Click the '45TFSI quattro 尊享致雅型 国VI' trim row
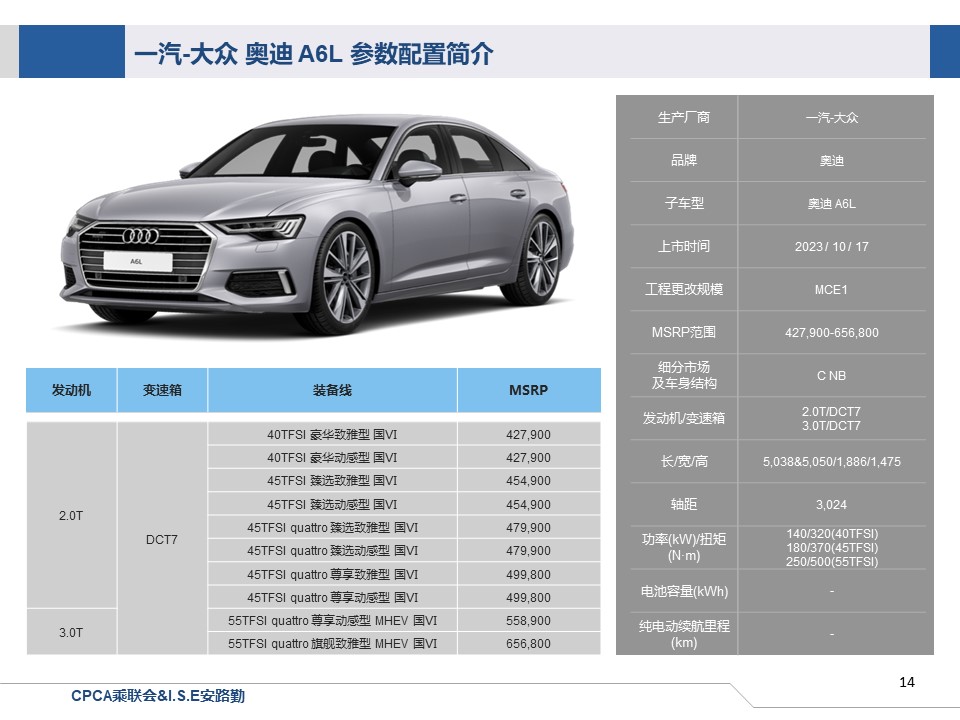Screen dimensions: 960x720 click(332, 574)
